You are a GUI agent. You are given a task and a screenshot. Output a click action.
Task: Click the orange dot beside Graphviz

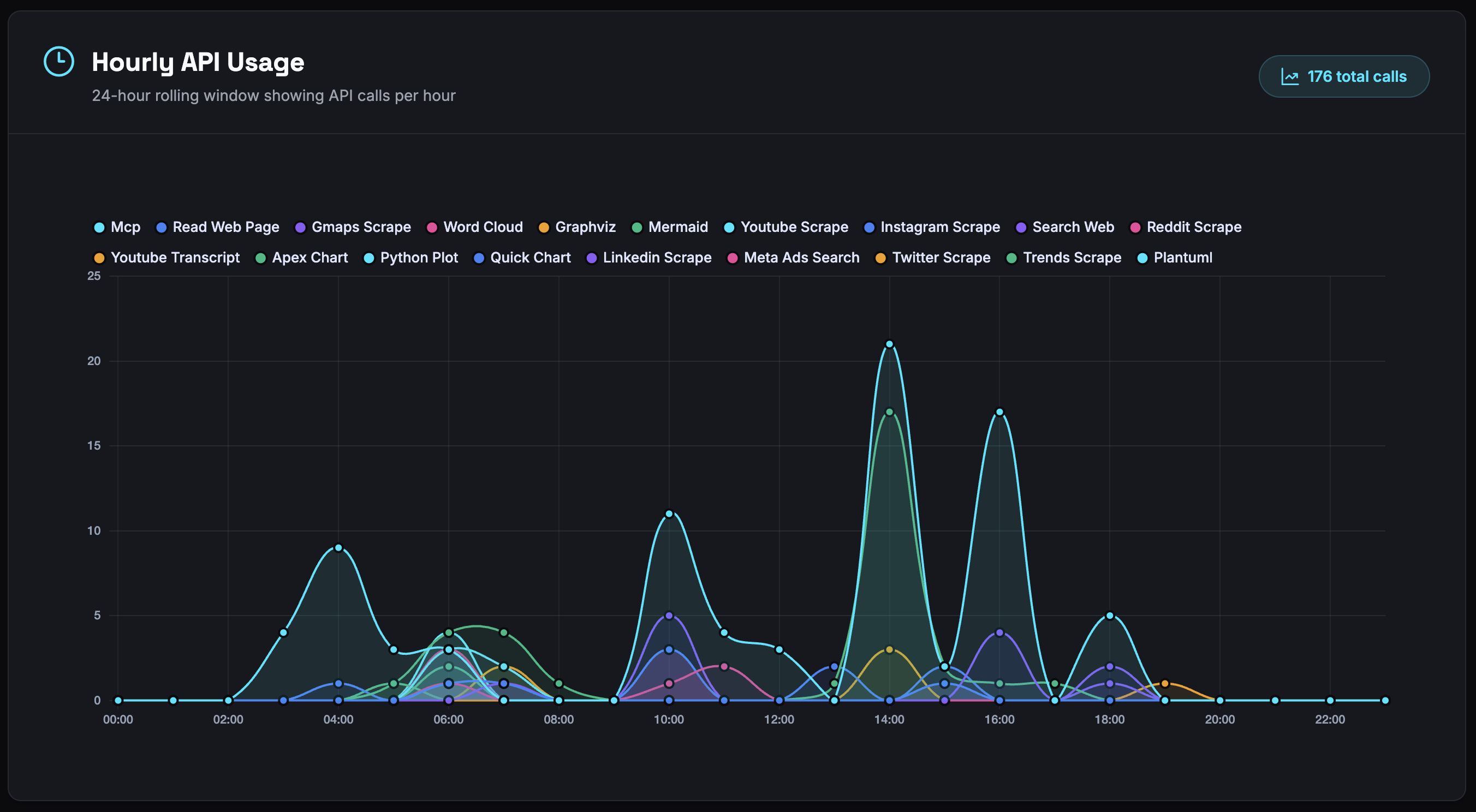[x=544, y=227]
